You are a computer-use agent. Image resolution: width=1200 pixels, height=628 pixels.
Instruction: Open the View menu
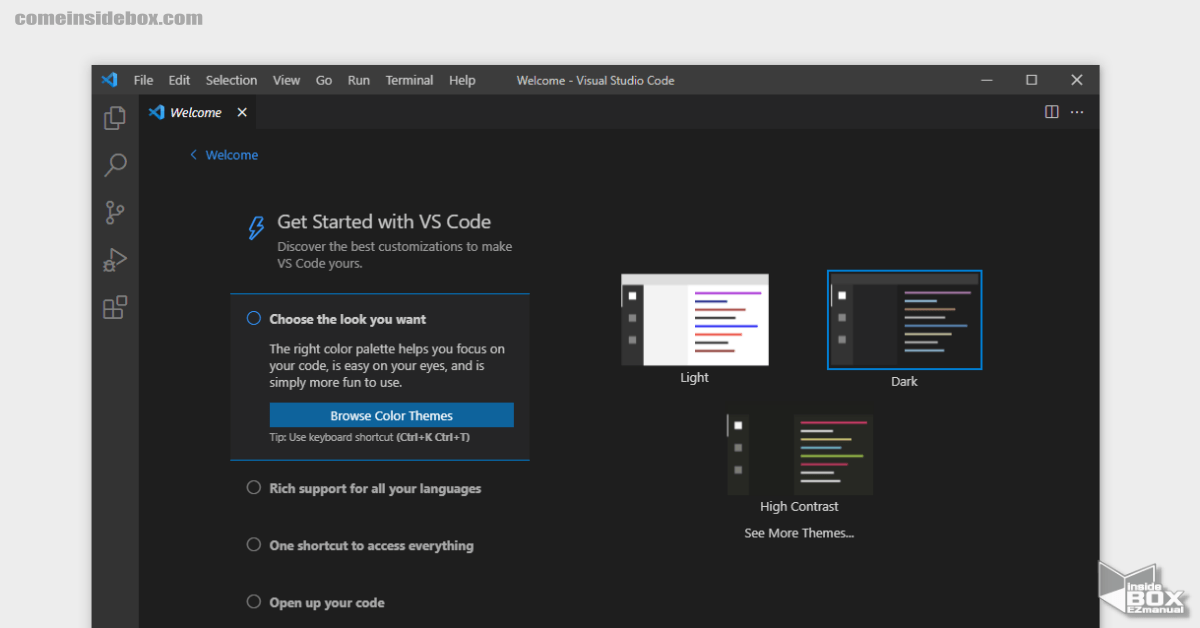286,80
